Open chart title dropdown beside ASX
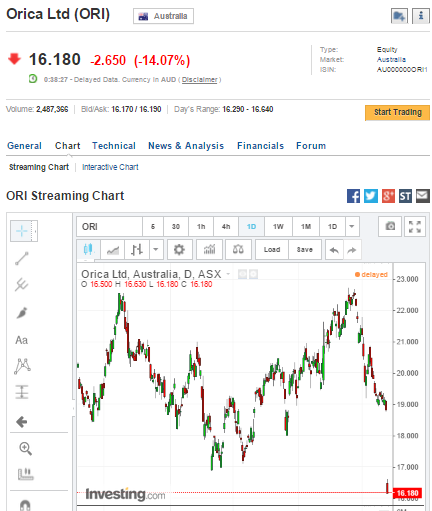The height and width of the screenshot is (511, 432). pyautogui.click(x=228, y=274)
